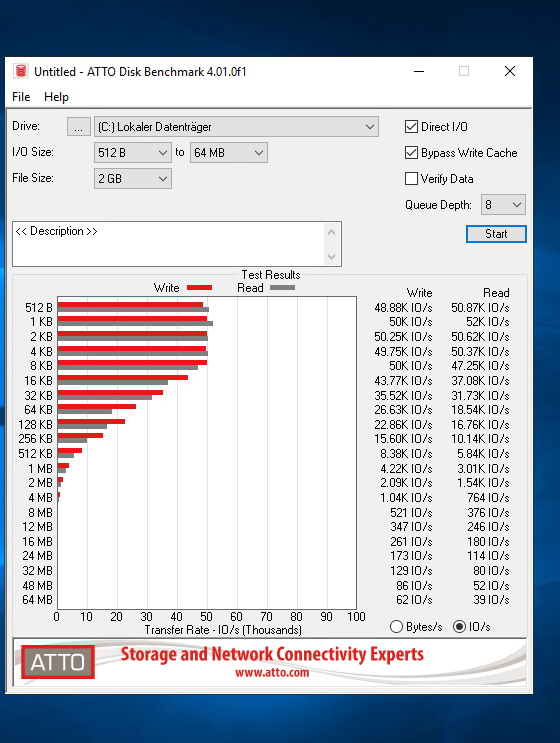
Task: Close the ATTO Disk Benchmark window
Action: pyautogui.click(x=510, y=71)
